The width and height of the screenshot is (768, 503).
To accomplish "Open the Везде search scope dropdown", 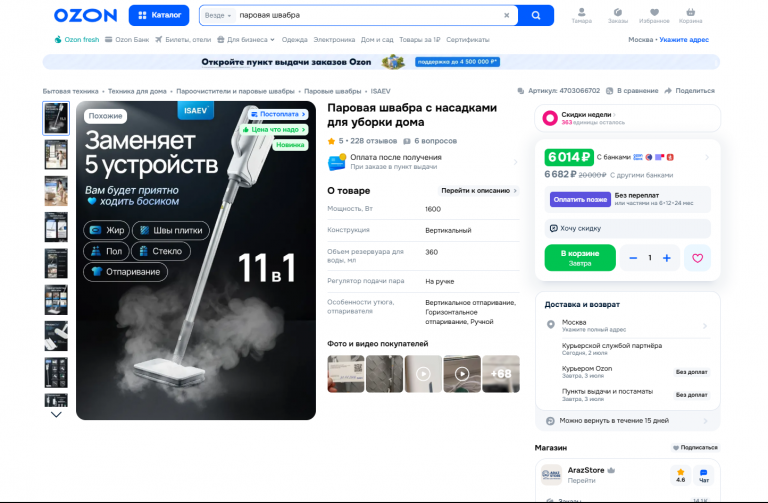I will [218, 15].
